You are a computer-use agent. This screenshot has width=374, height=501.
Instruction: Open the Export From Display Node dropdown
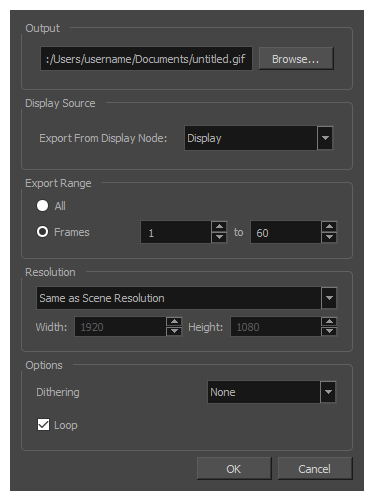258,138
